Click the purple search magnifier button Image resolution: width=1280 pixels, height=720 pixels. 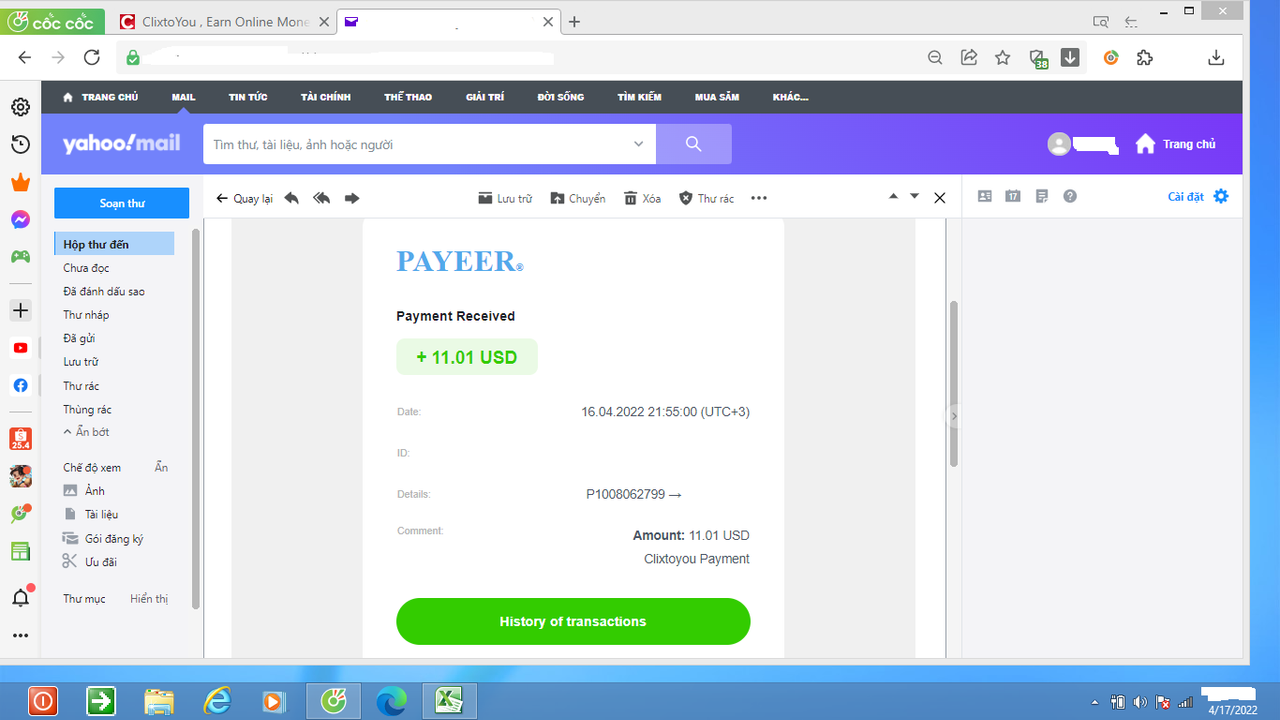coord(694,144)
